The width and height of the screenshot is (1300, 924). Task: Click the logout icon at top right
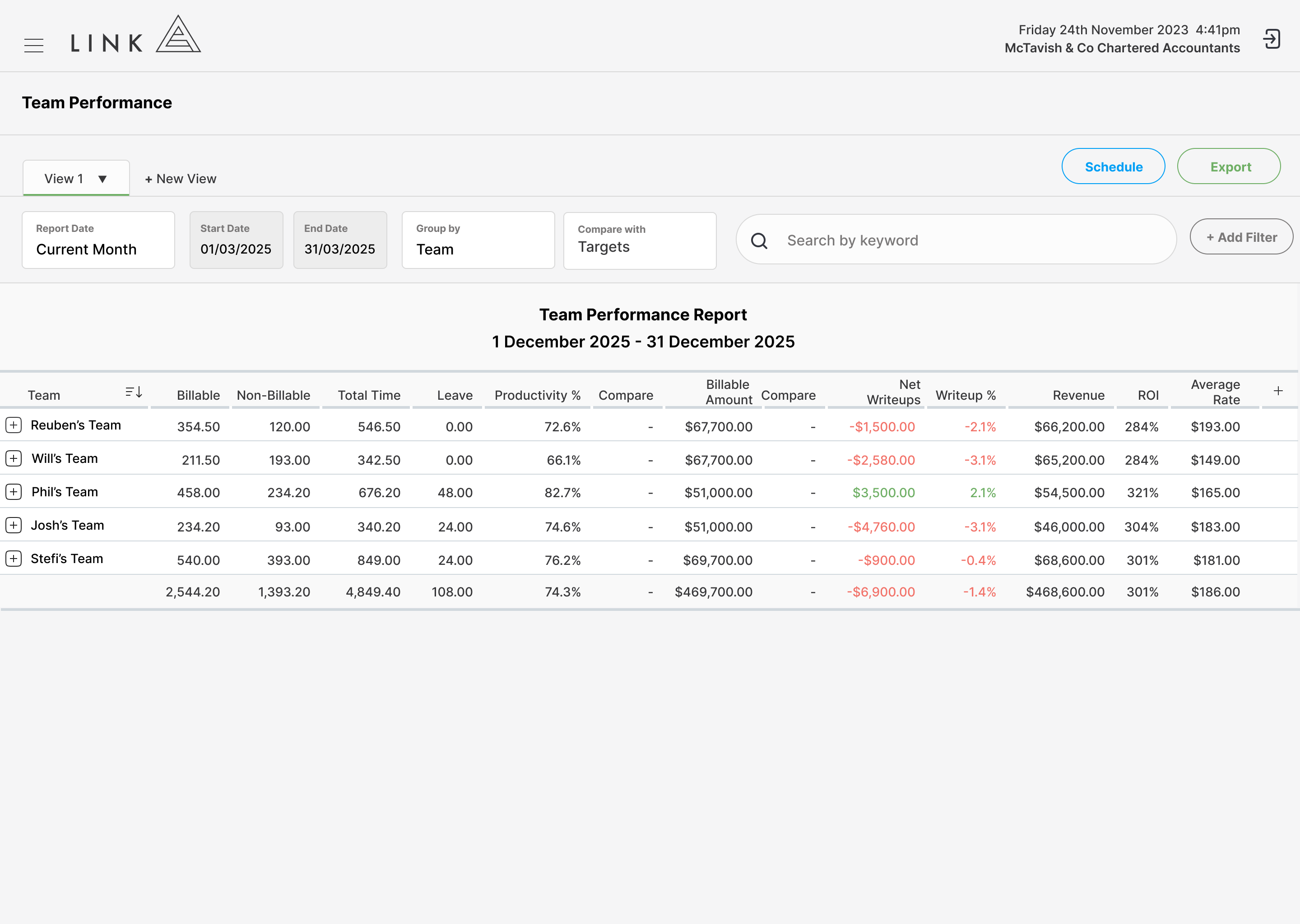click(x=1272, y=39)
